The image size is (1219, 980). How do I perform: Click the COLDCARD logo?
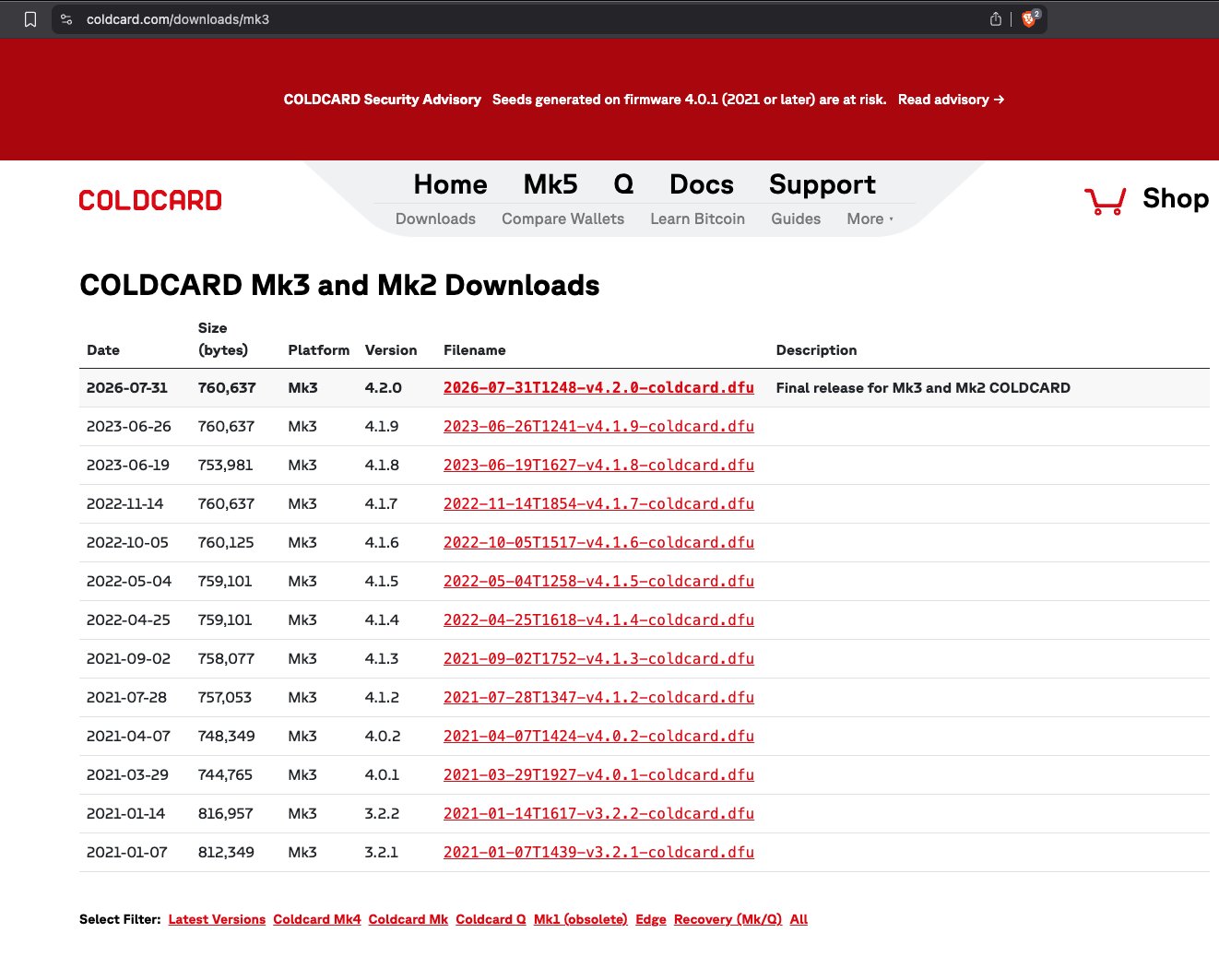[150, 200]
